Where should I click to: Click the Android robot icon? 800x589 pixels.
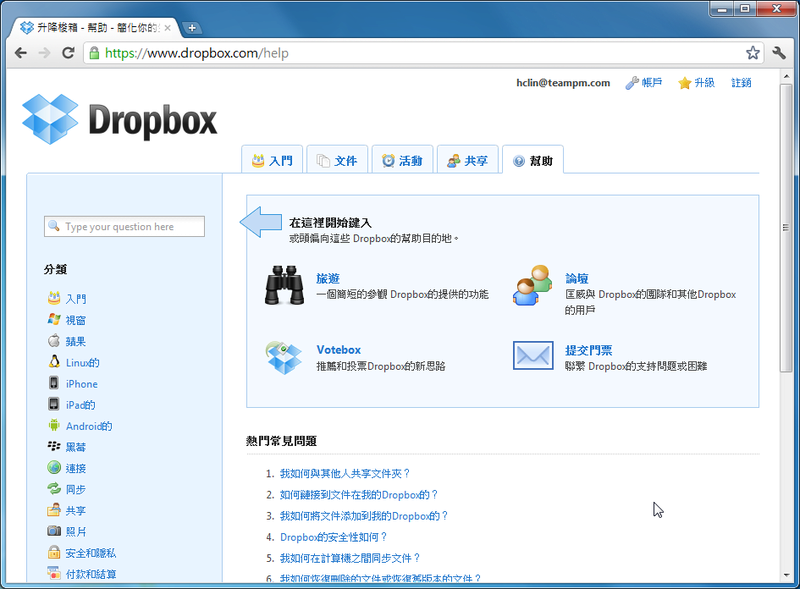54,425
